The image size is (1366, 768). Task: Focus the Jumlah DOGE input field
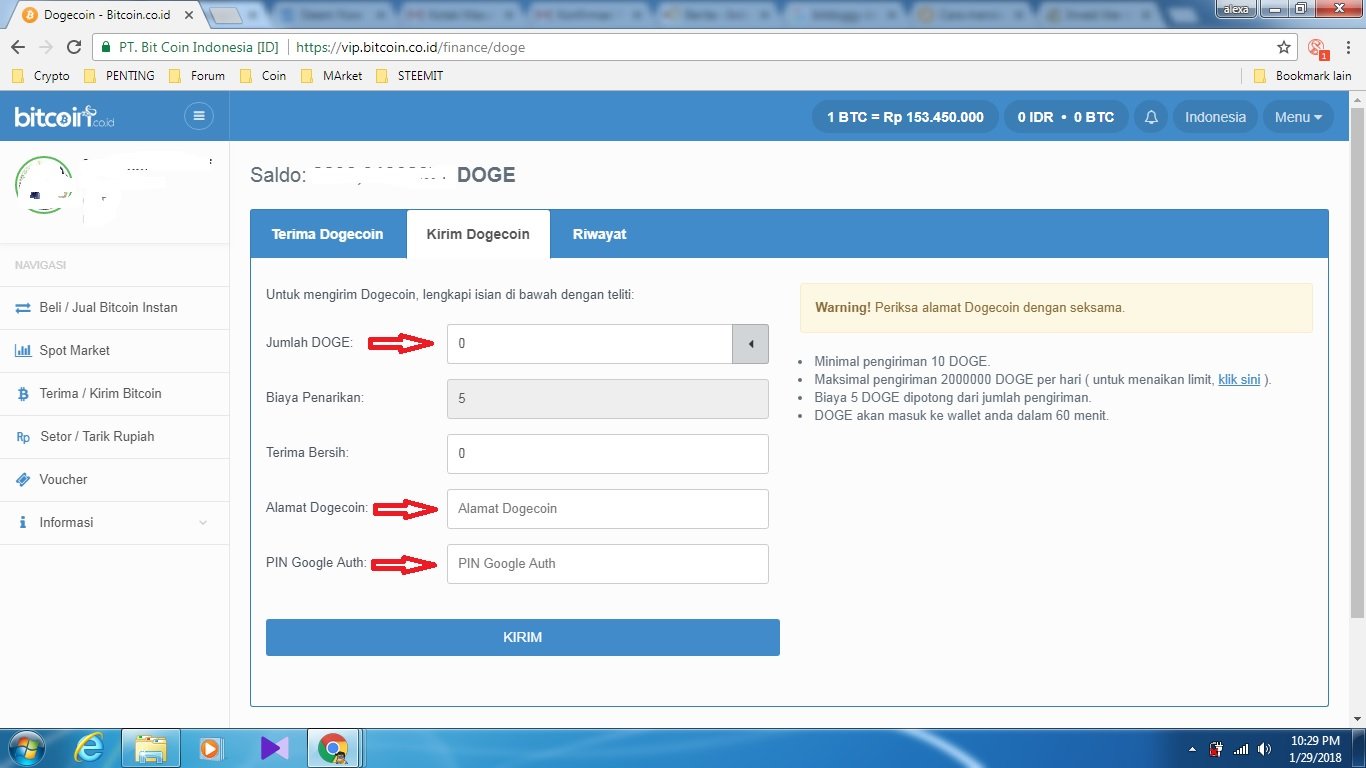(590, 344)
